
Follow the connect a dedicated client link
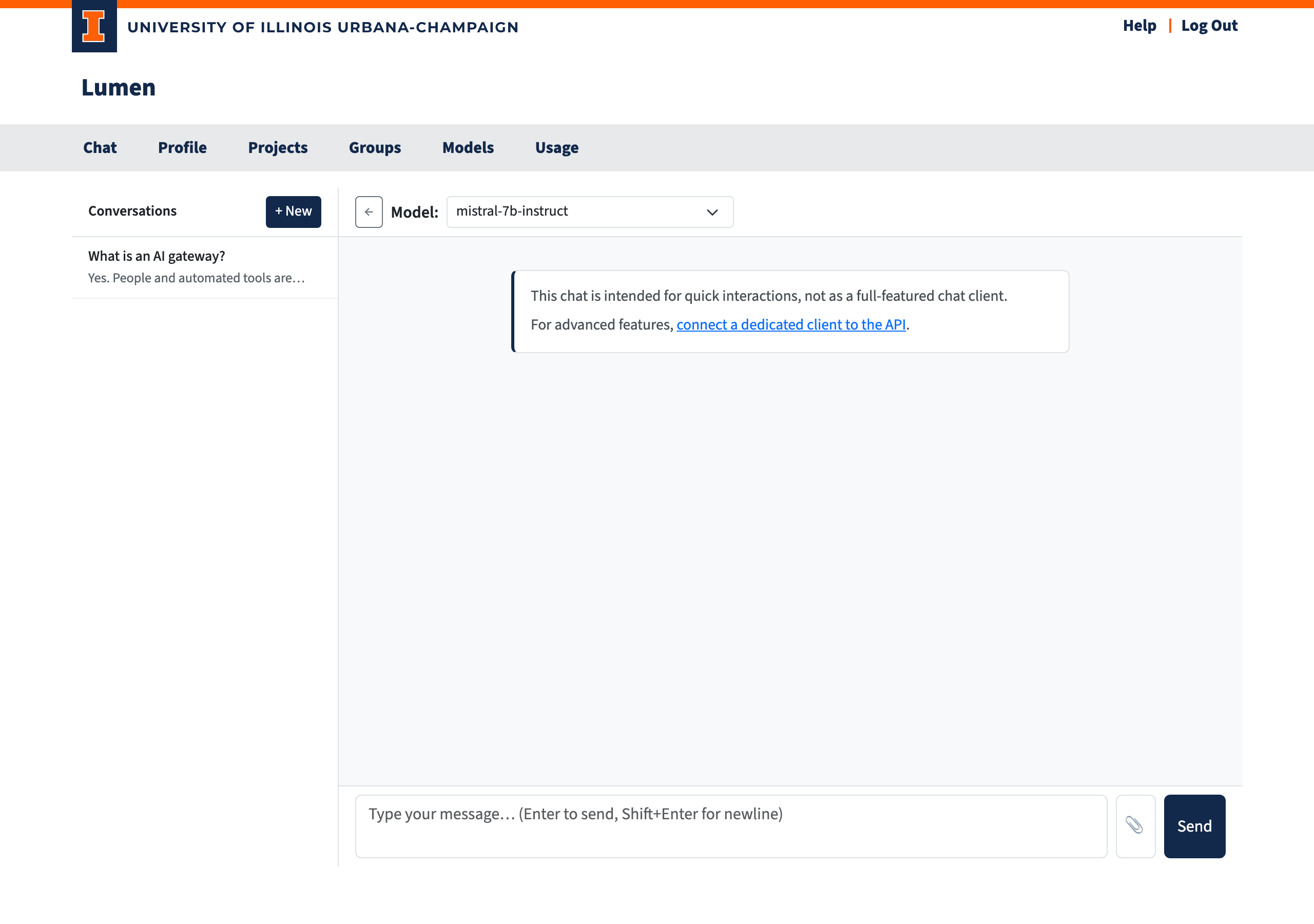pyautogui.click(x=790, y=324)
